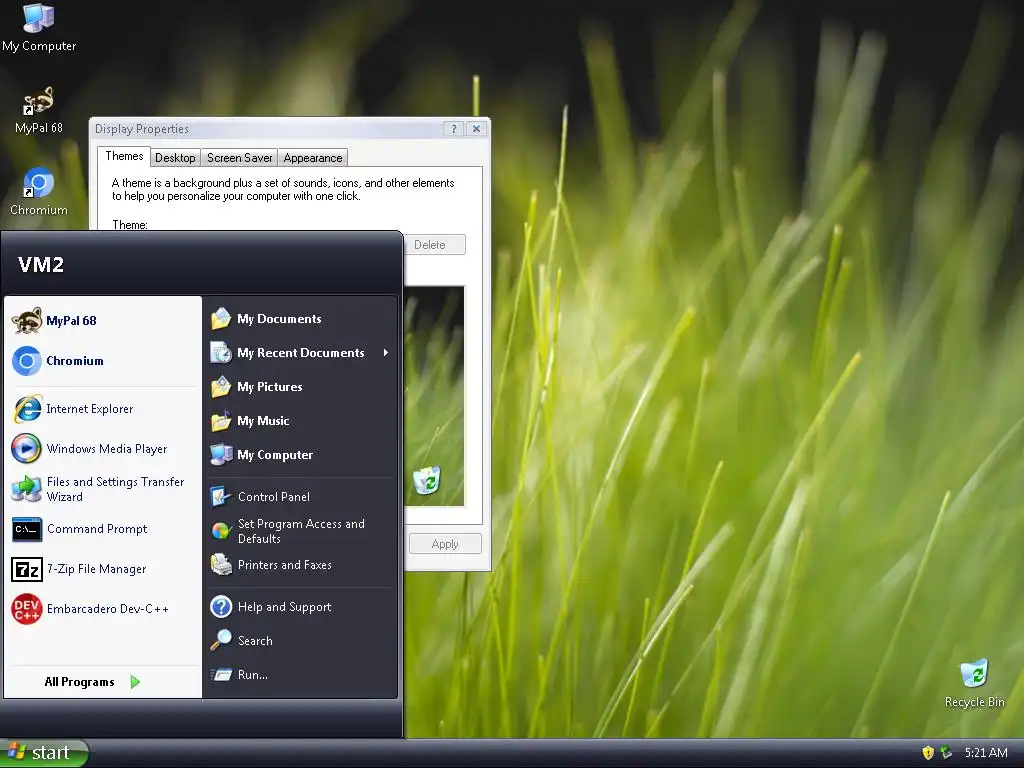Image resolution: width=1024 pixels, height=768 pixels.
Task: Click the network connection tray icon
Action: pos(946,753)
